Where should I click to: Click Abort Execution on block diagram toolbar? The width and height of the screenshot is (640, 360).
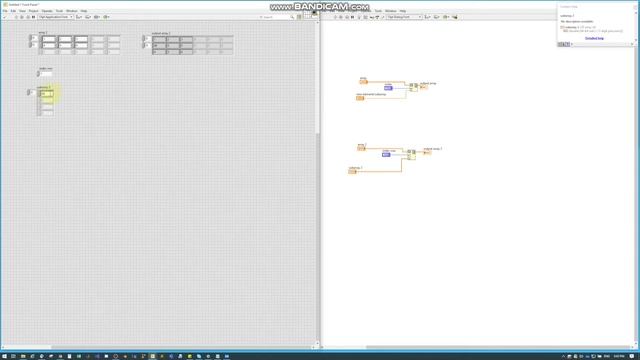(x=347, y=17)
